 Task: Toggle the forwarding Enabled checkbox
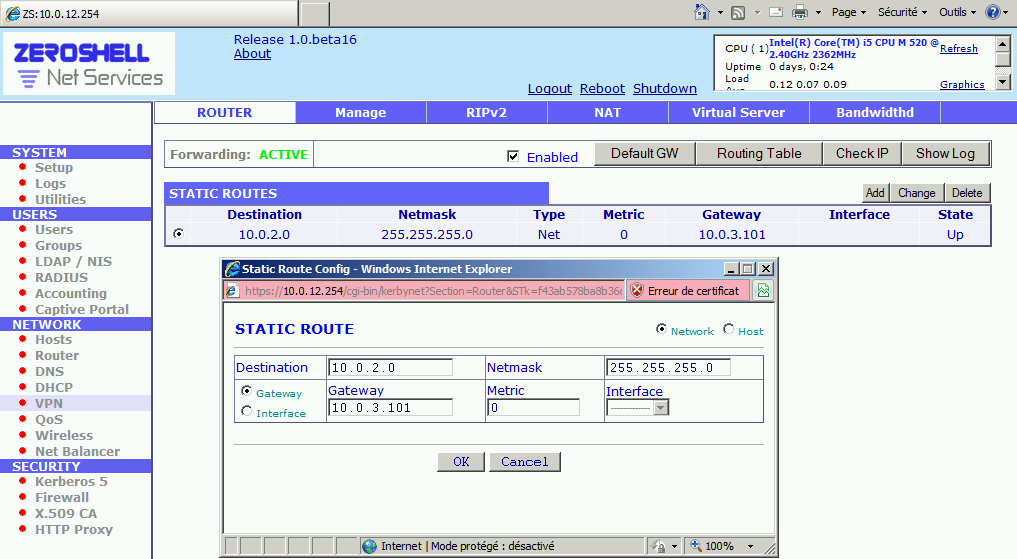pos(513,156)
